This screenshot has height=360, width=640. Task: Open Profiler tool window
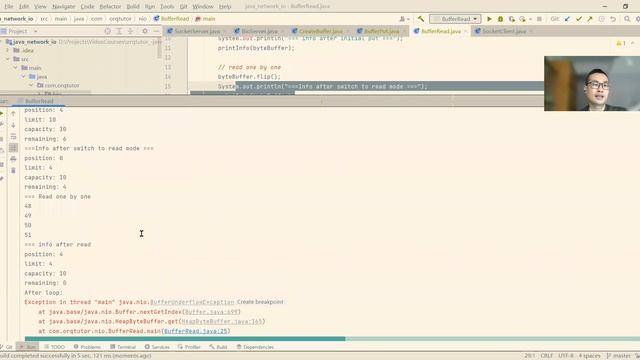click(189, 347)
